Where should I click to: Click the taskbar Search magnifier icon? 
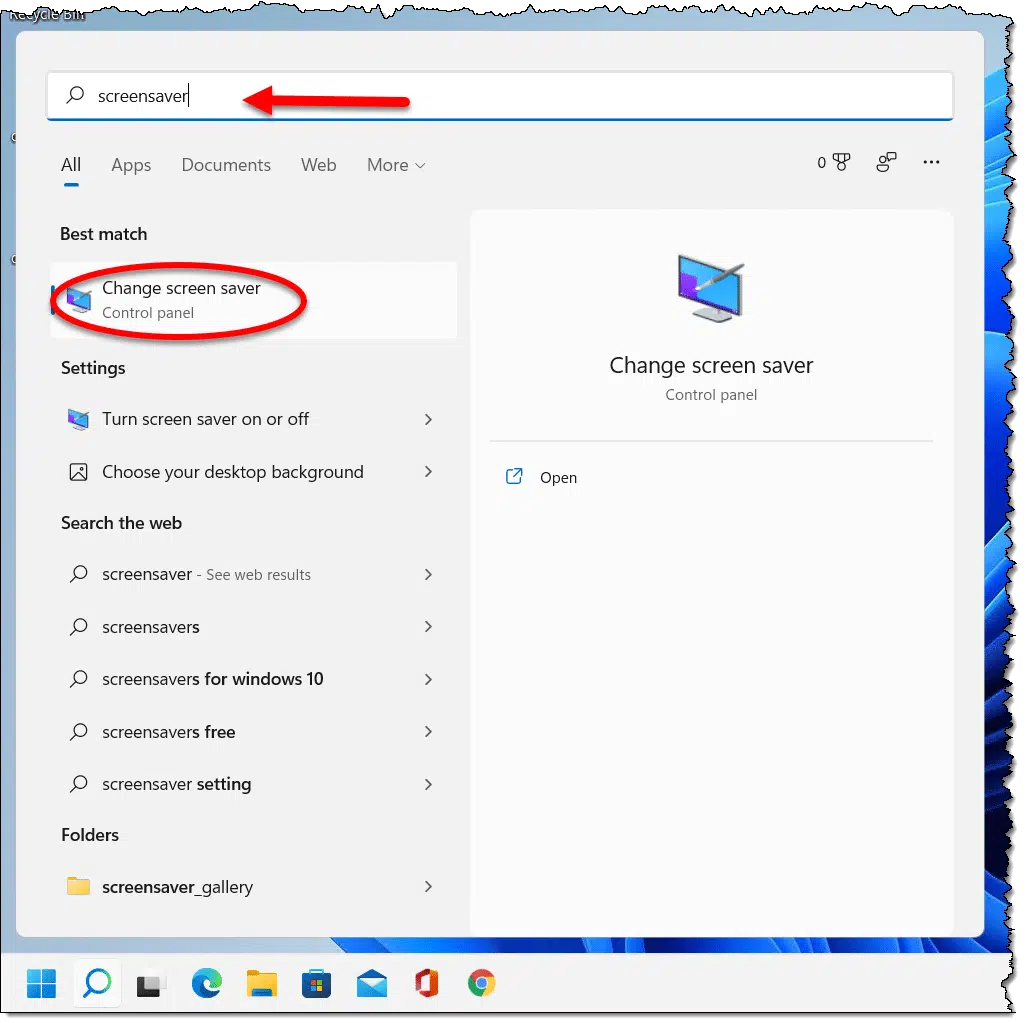(x=97, y=984)
